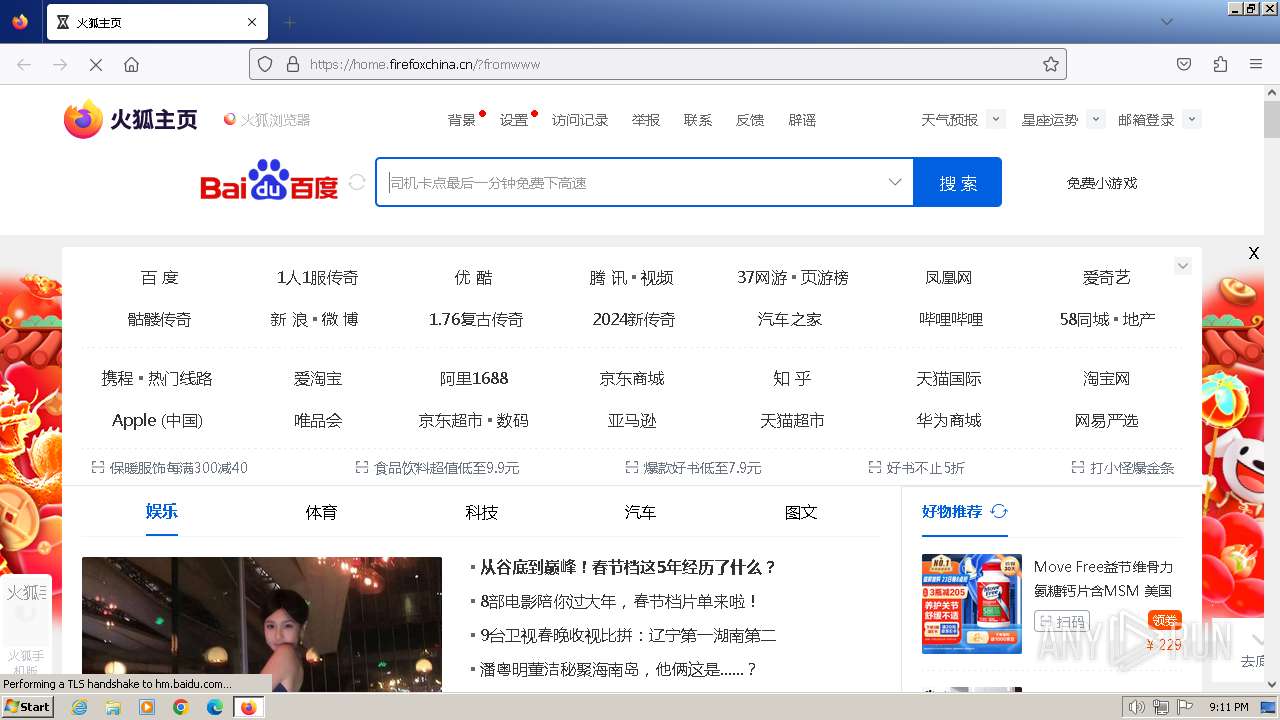This screenshot has height=720, width=1280.
Task: Close the 火狐主页 tab
Action: 252,22
